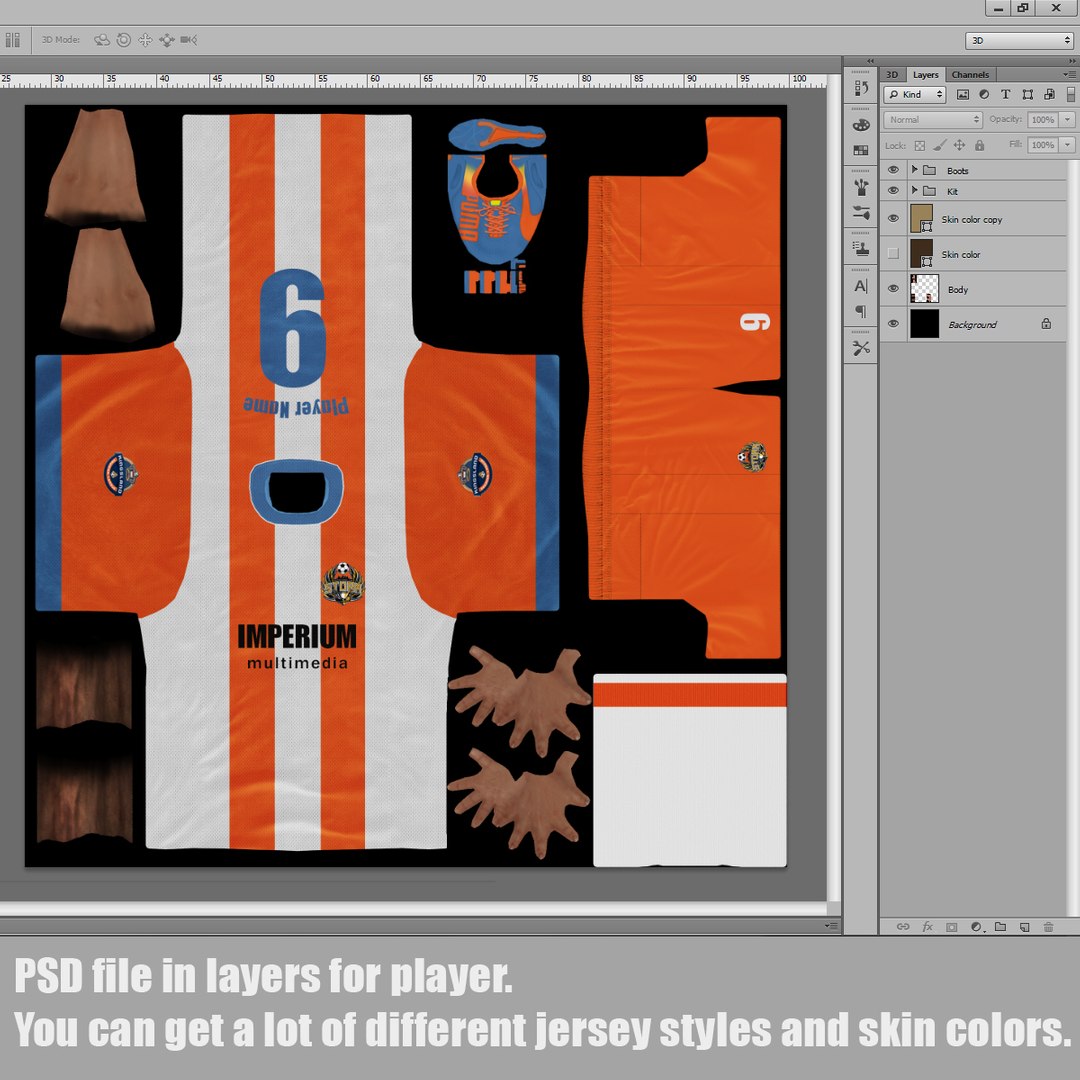
Task: Open the Opacity slider arrow
Action: 1068,120
